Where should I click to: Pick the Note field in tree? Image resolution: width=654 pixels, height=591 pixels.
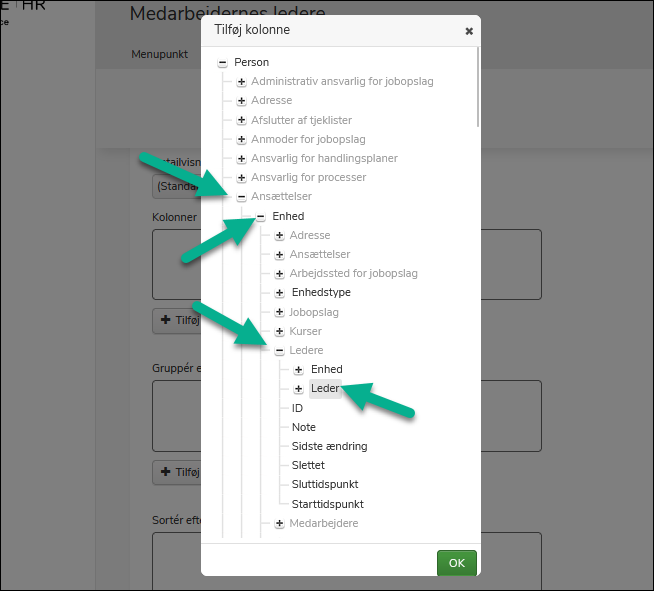point(303,427)
